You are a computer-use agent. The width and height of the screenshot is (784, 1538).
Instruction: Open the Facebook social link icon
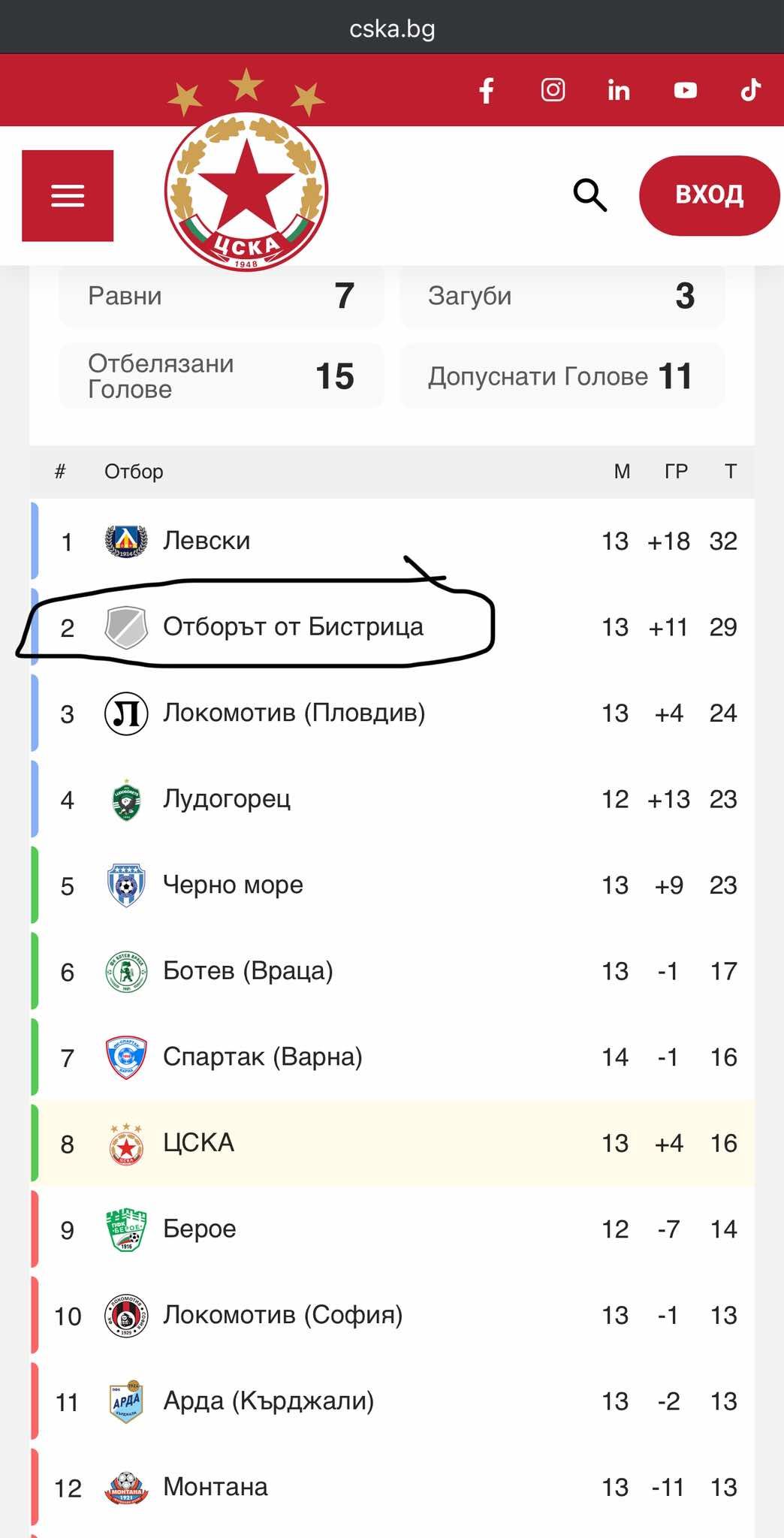(487, 91)
